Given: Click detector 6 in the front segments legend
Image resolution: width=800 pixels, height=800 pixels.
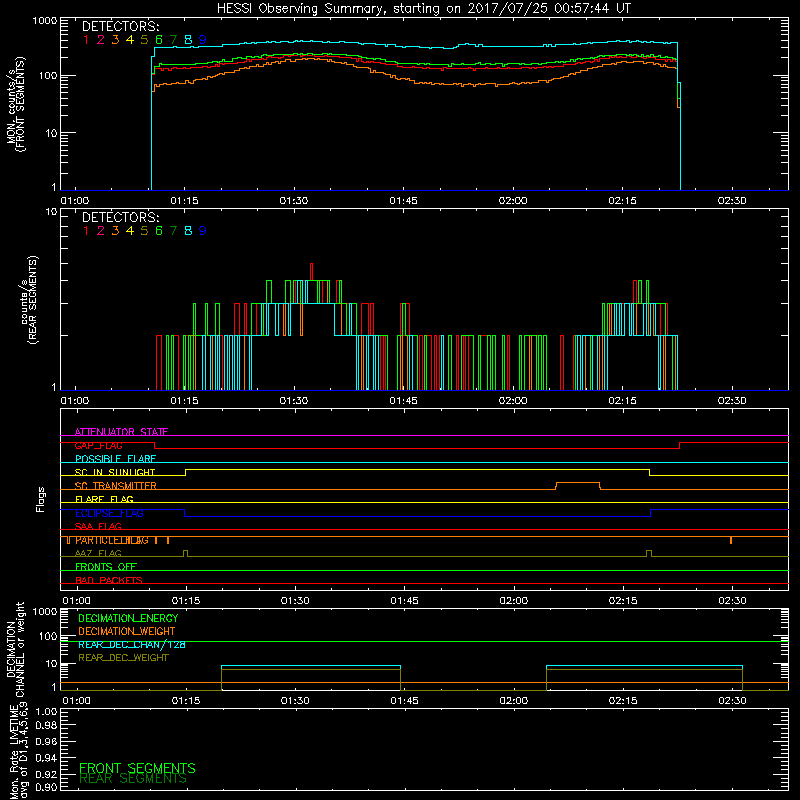Looking at the screenshot, I should coord(159,39).
